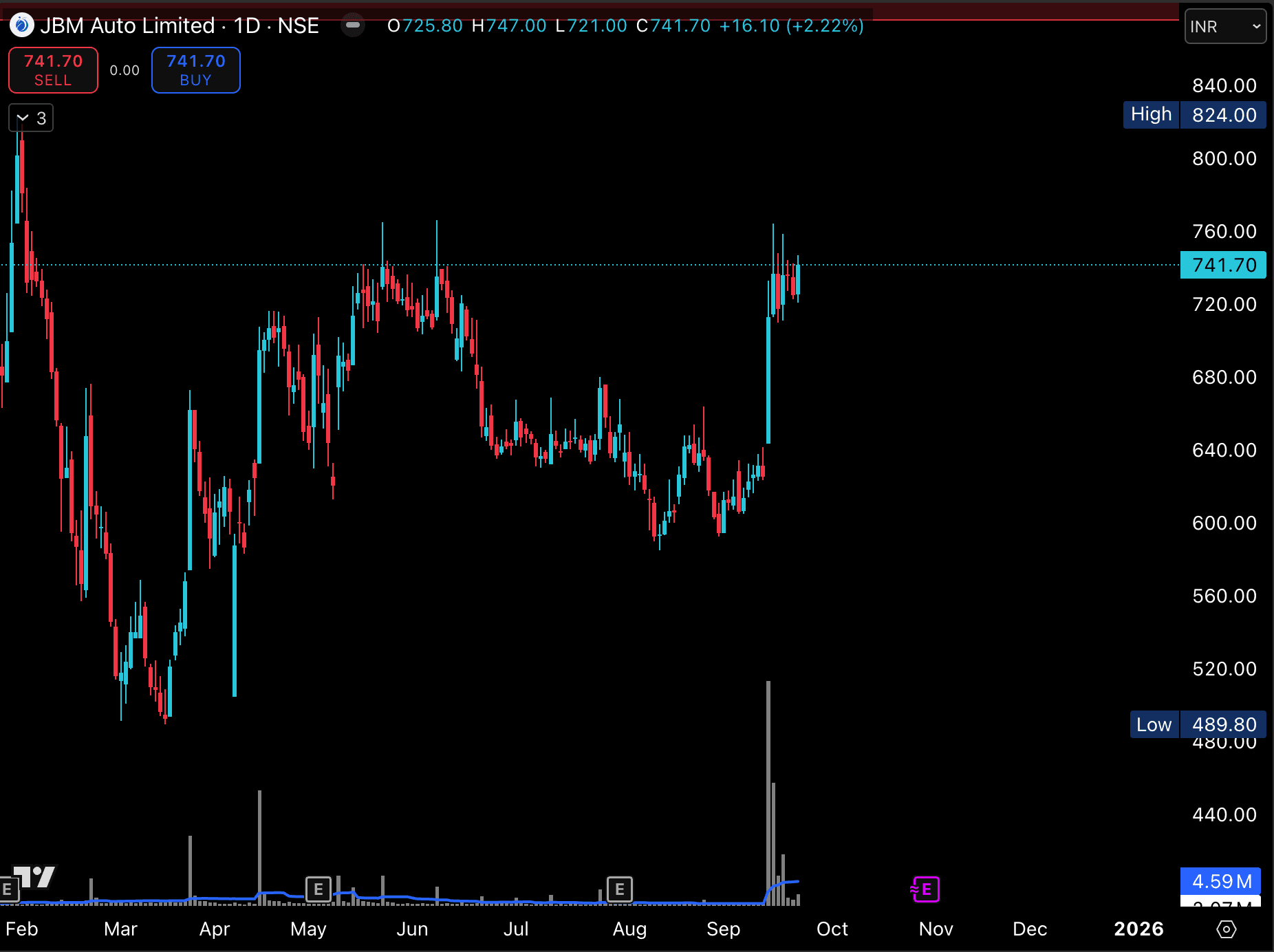Expand the indicator legend showing 3
This screenshot has height=952, width=1274.
(31, 118)
